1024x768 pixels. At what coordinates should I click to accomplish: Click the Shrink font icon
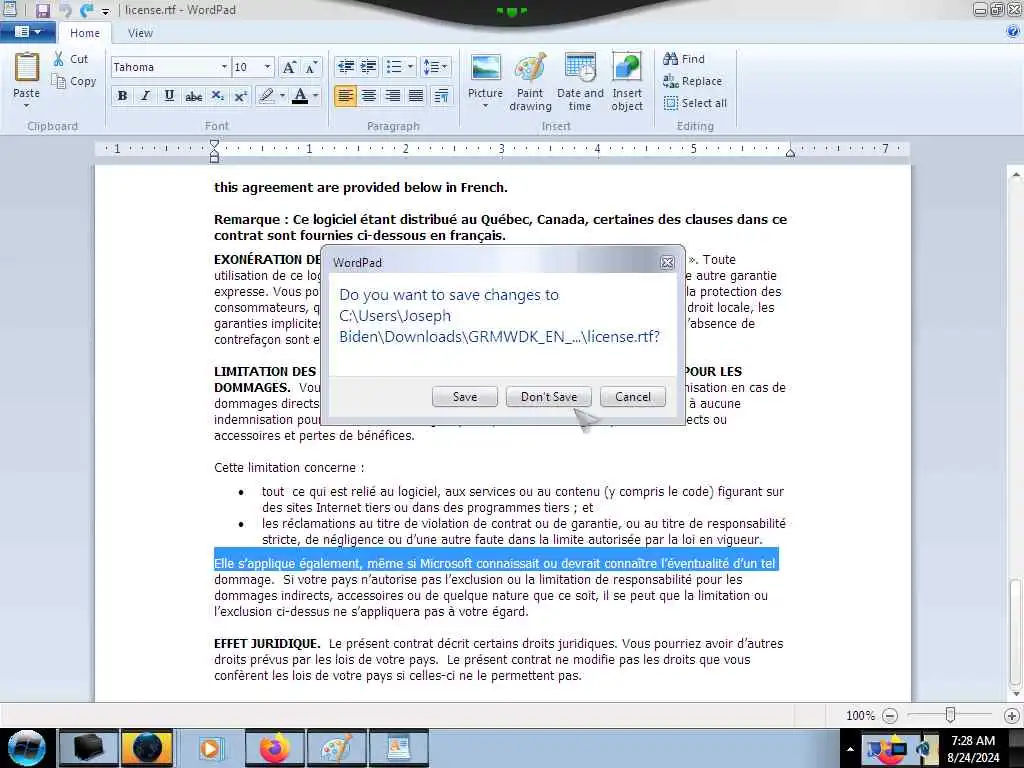(x=312, y=67)
